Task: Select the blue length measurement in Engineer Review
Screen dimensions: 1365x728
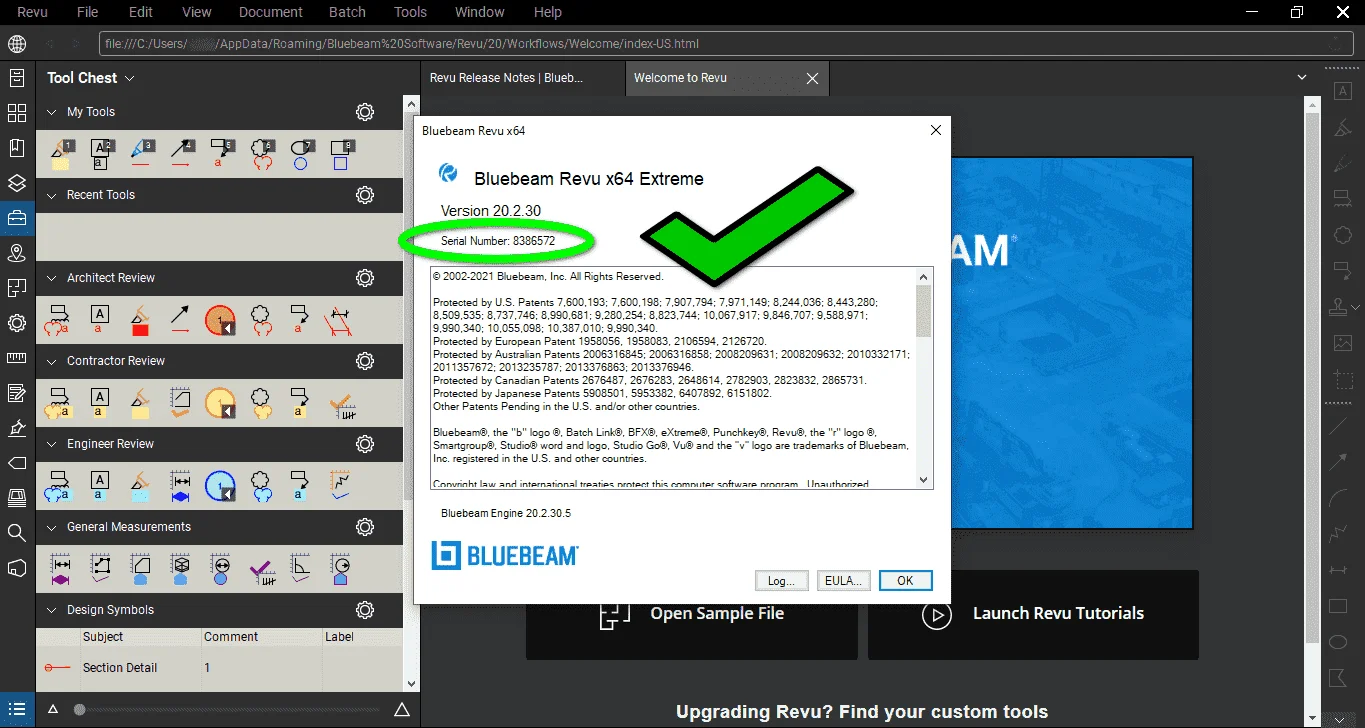Action: pyautogui.click(x=180, y=486)
